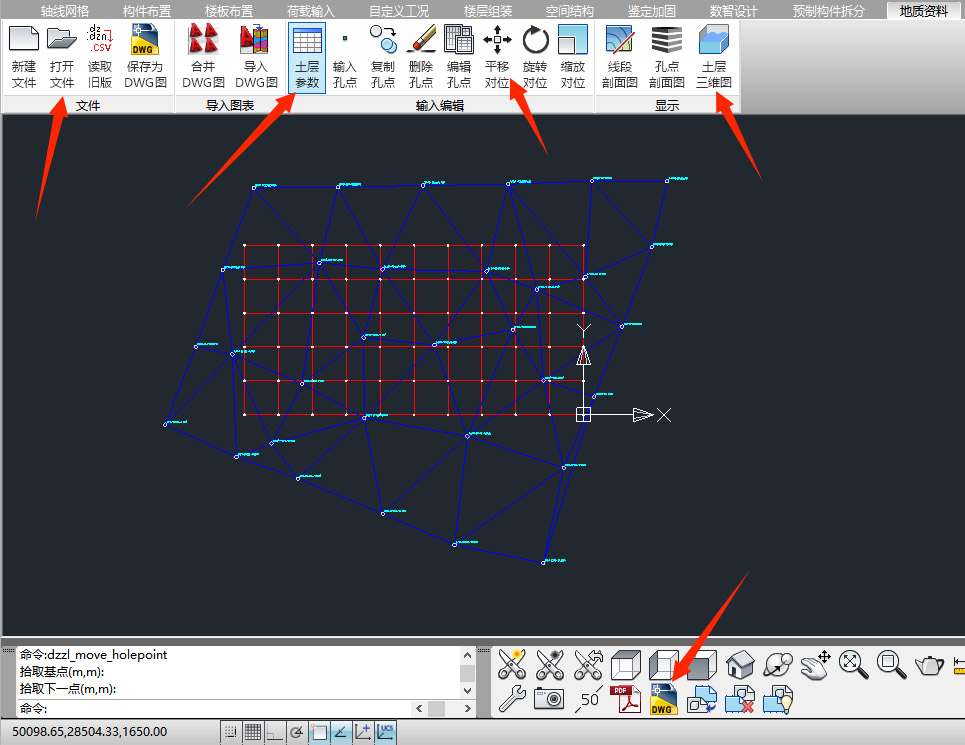Image resolution: width=965 pixels, height=745 pixels.
Task: Click the teapot render icon
Action: pos(929,664)
